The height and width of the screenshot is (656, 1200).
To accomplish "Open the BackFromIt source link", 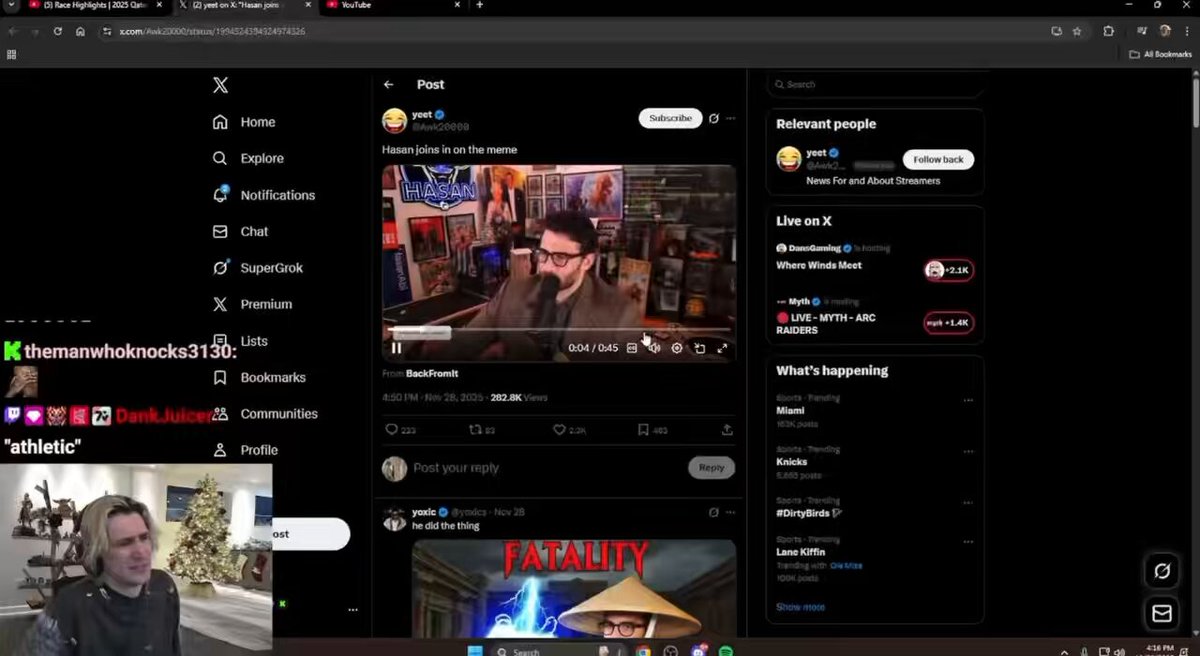I will (432, 374).
